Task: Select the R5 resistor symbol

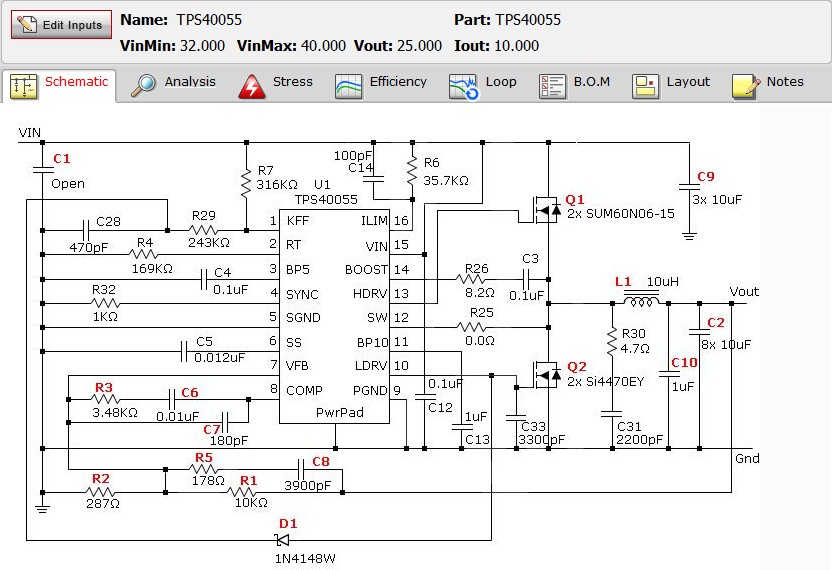Action: pos(204,469)
